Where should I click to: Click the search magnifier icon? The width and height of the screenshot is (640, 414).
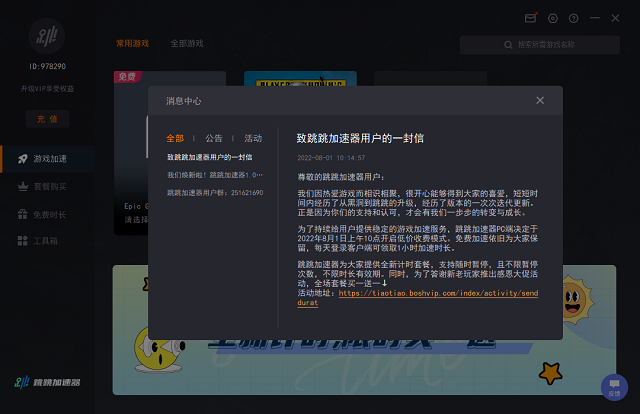point(508,45)
